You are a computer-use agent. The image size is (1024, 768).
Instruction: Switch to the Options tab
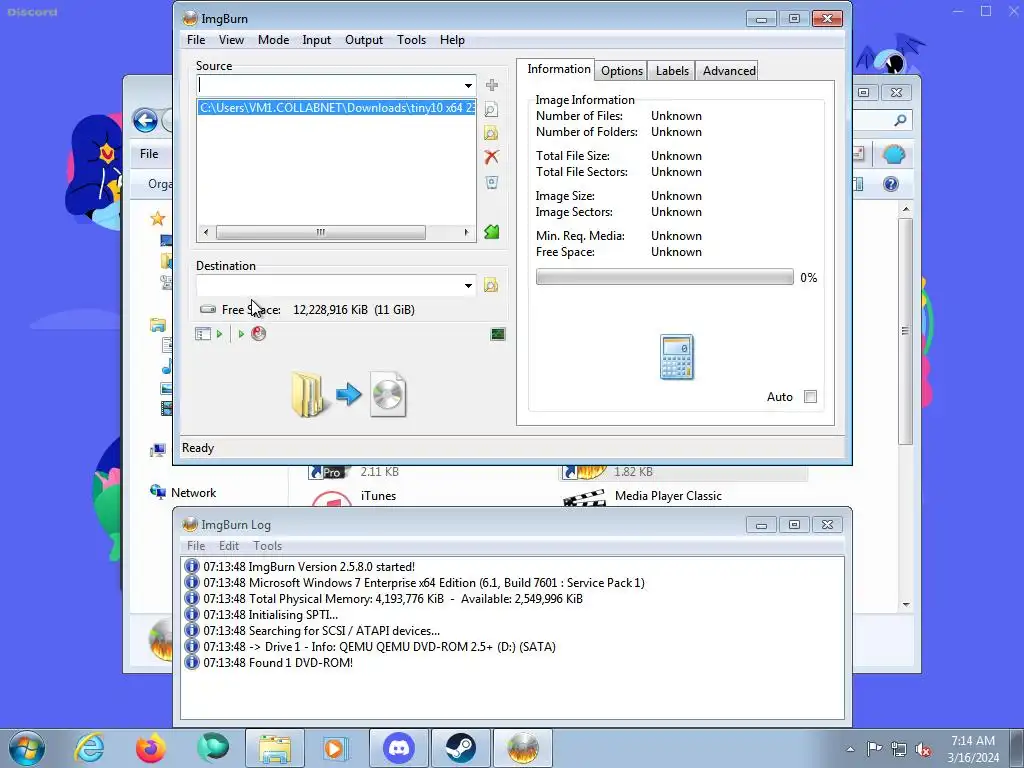(622, 71)
